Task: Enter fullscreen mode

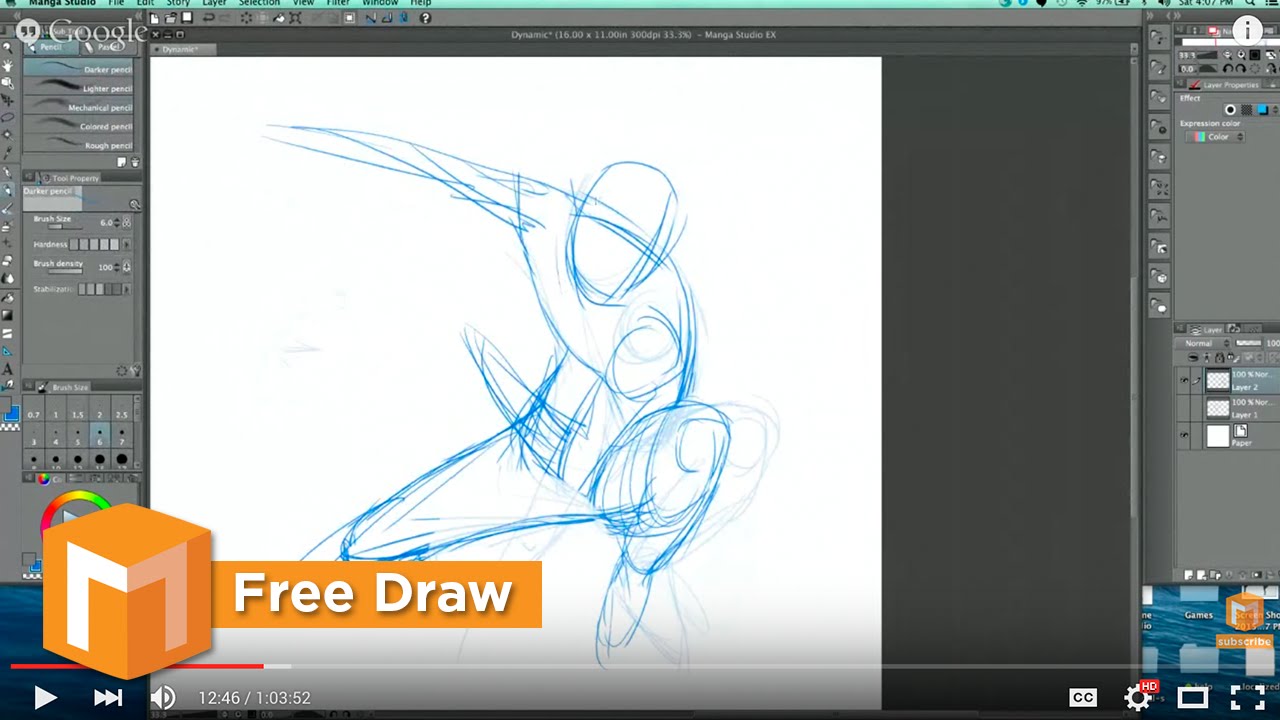Action: 1247,697
